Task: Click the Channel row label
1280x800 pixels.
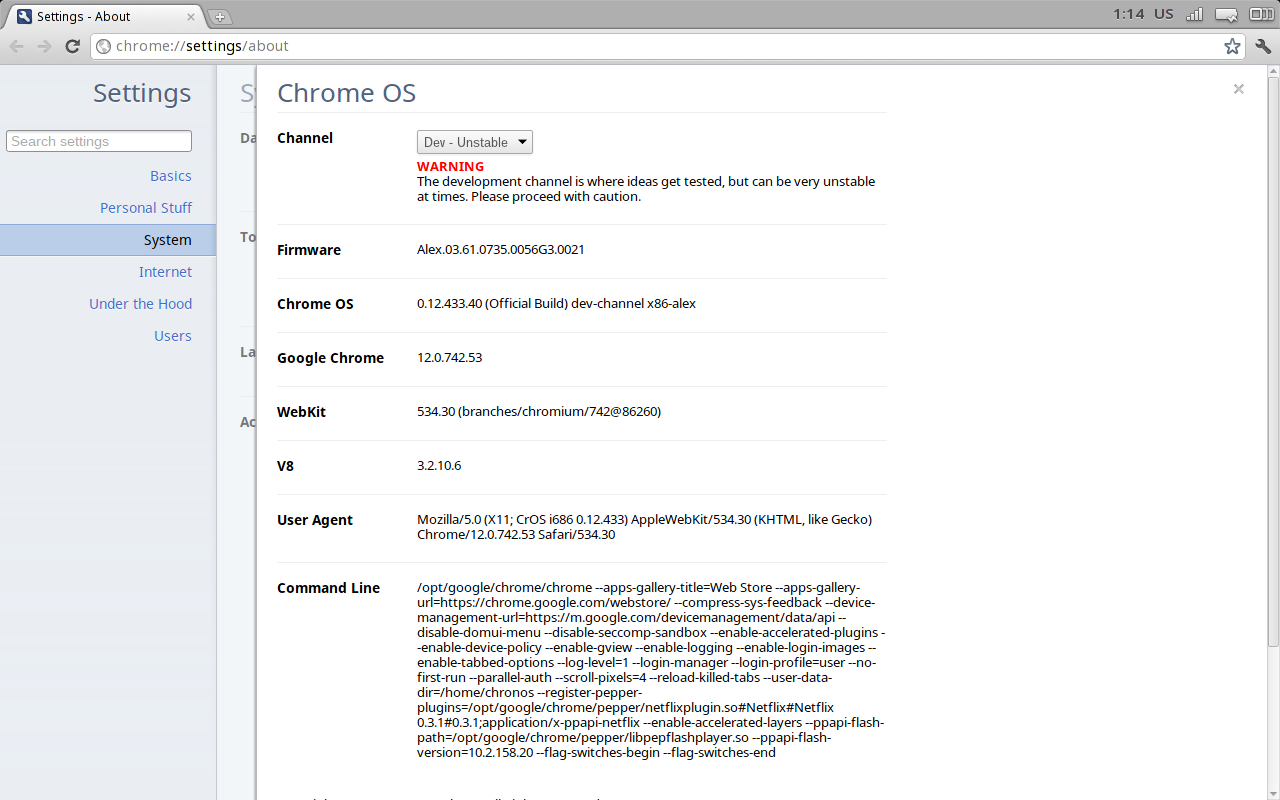Action: tap(305, 138)
